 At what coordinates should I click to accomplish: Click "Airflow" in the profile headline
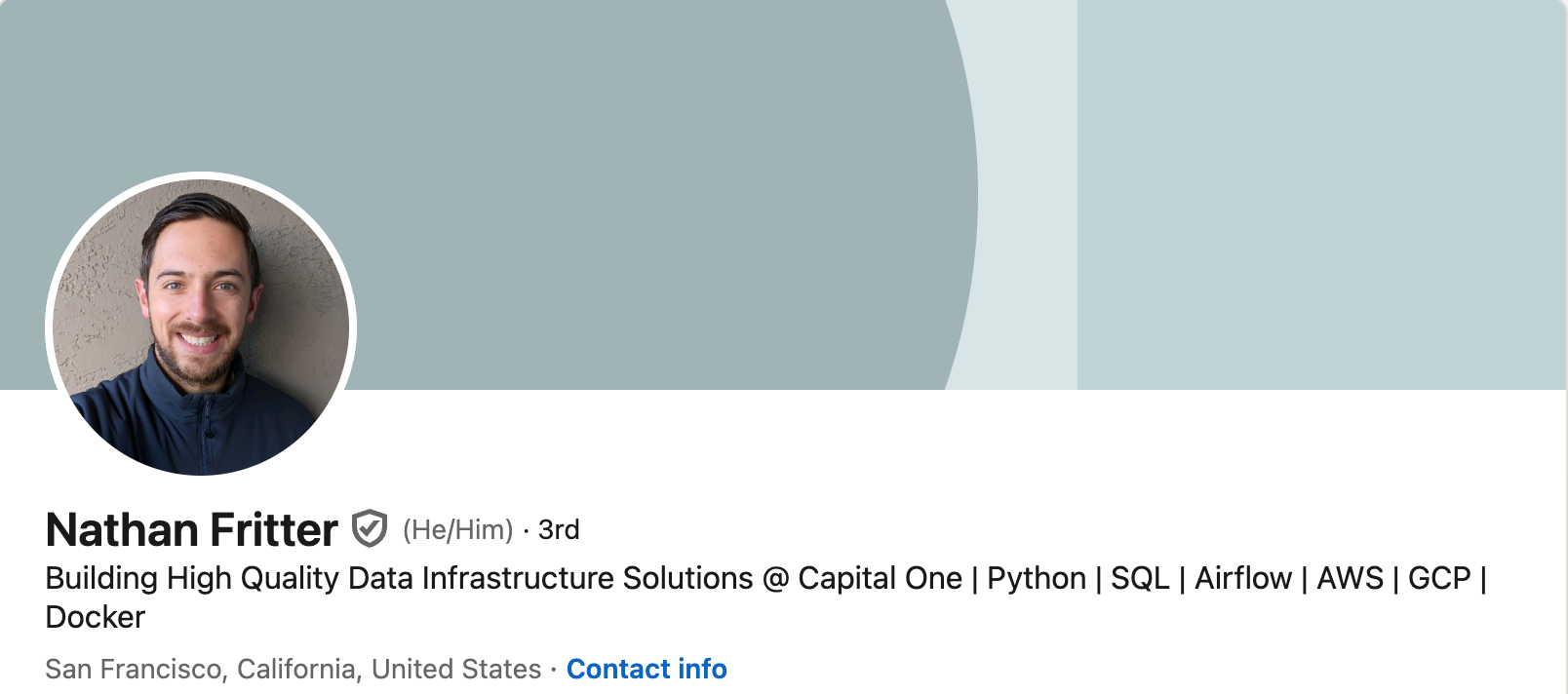[x=1243, y=578]
